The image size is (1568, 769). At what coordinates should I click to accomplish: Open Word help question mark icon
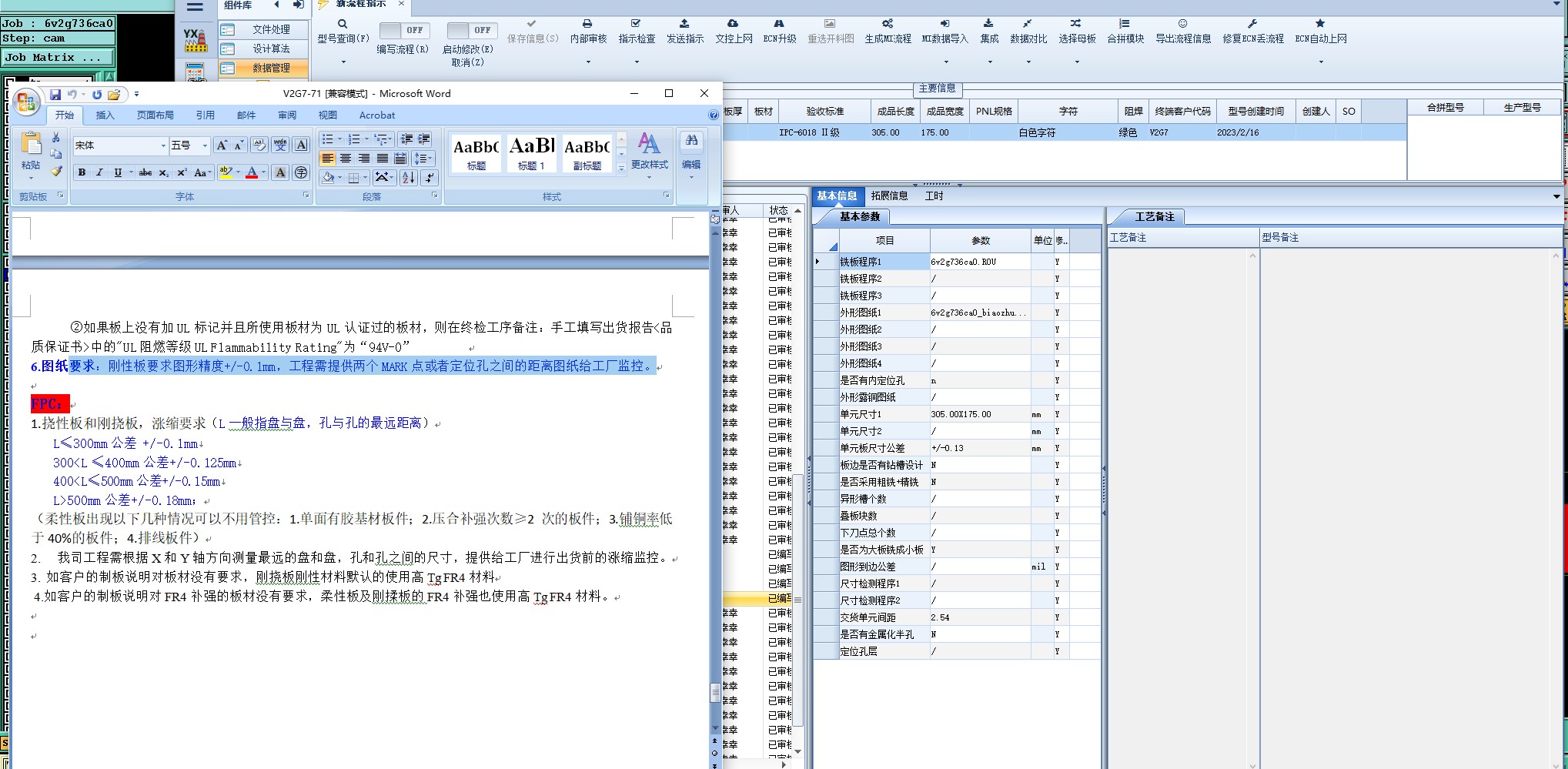point(714,115)
